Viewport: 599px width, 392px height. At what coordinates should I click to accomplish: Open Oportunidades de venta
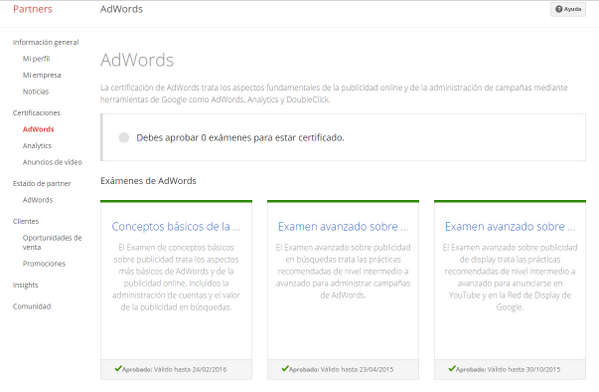52,242
